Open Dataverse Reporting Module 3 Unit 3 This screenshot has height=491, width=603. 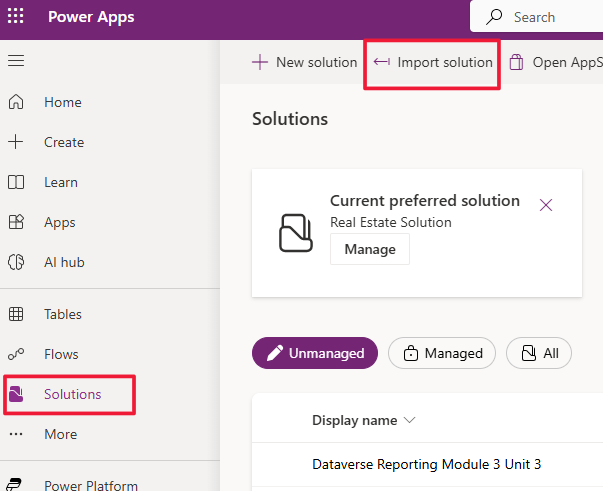[x=426, y=464]
